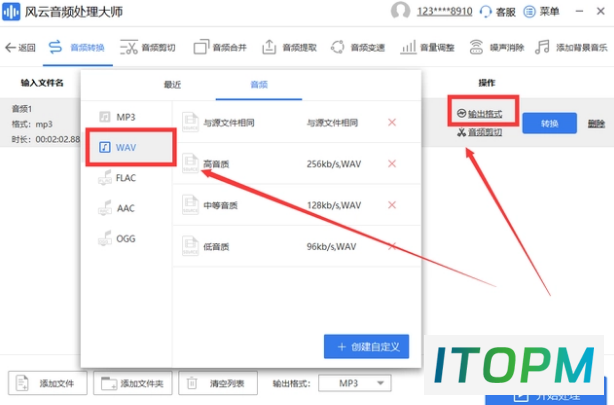The image size is (614, 405).
Task: Select WAV format in list
Action: 131,148
